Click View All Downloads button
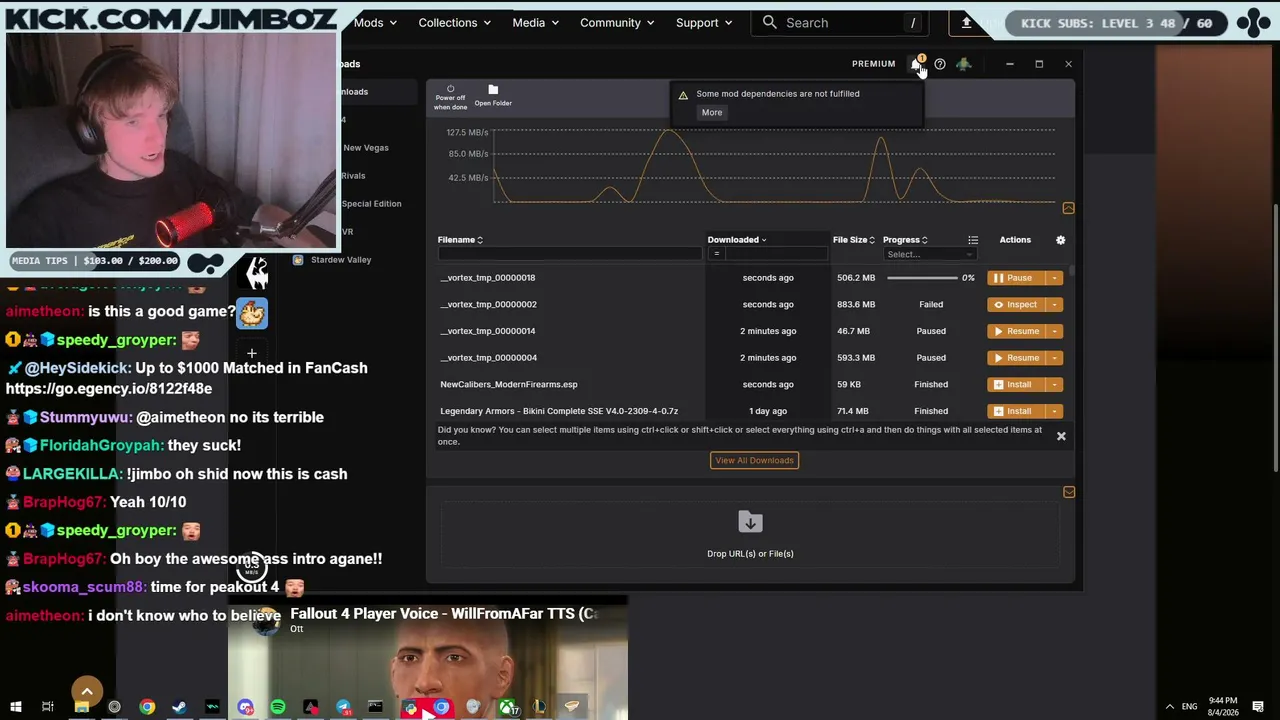 754,460
